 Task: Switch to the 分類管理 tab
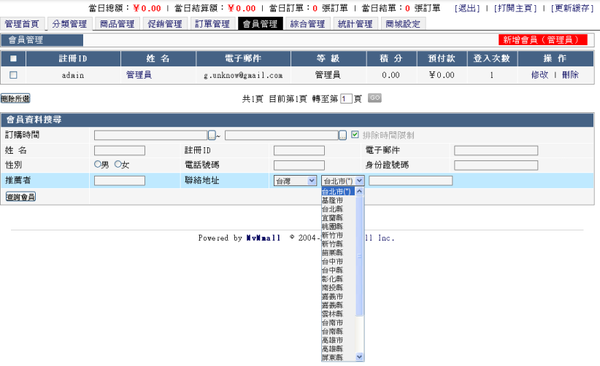coord(70,24)
